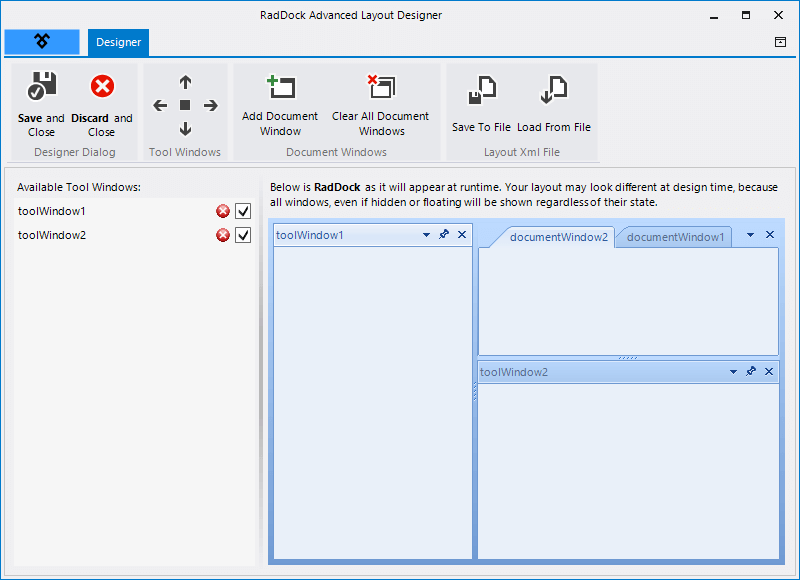Viewport: 800px width, 580px height.
Task: Open the toolWindow2 caption dropdown menu
Action: click(x=733, y=371)
